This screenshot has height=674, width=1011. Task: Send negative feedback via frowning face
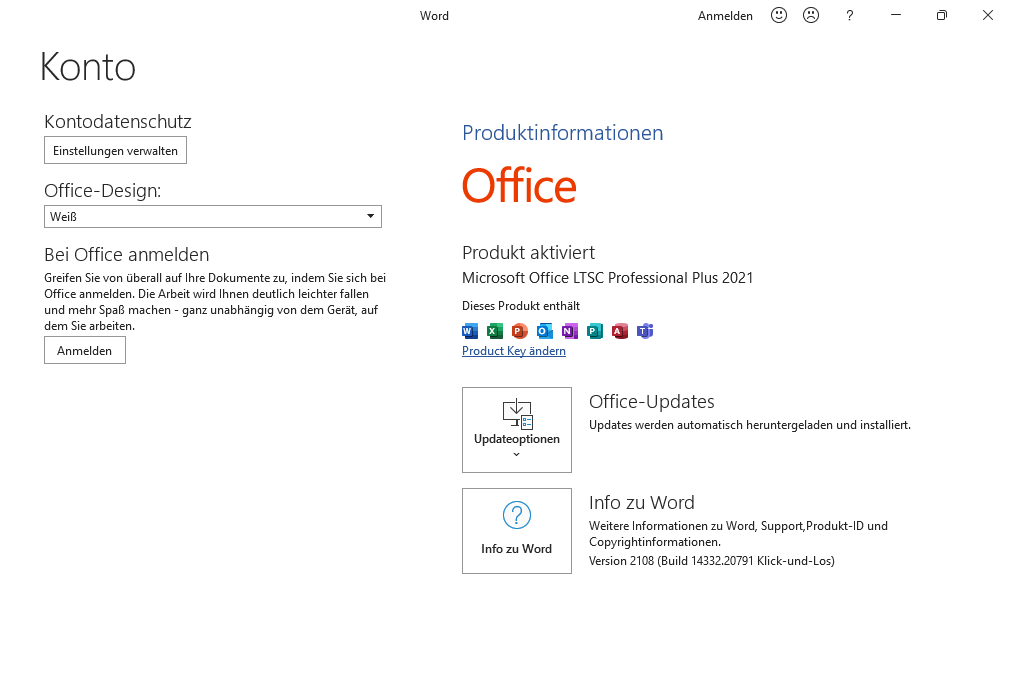pyautogui.click(x=811, y=15)
